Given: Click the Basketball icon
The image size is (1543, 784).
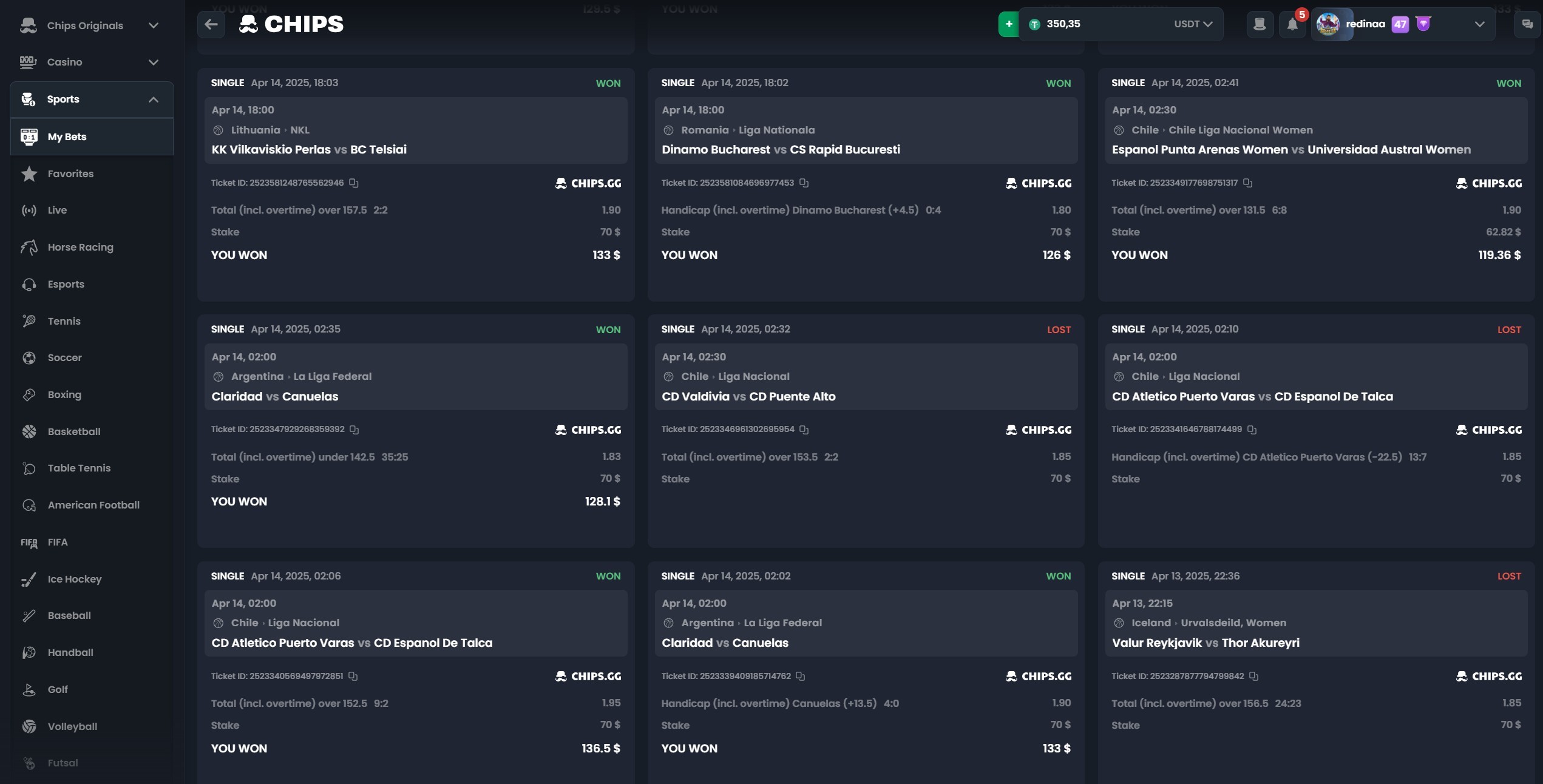Looking at the screenshot, I should 29,431.
